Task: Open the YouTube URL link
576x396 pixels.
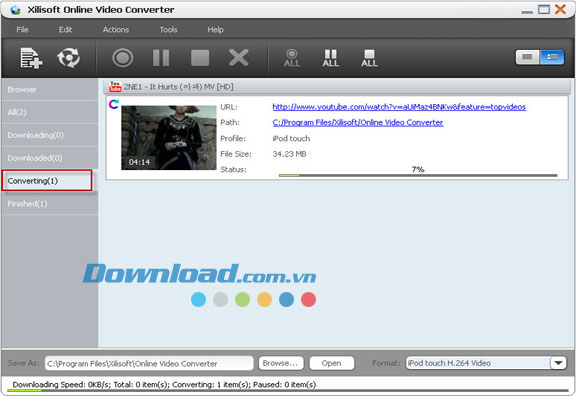Action: (399, 107)
